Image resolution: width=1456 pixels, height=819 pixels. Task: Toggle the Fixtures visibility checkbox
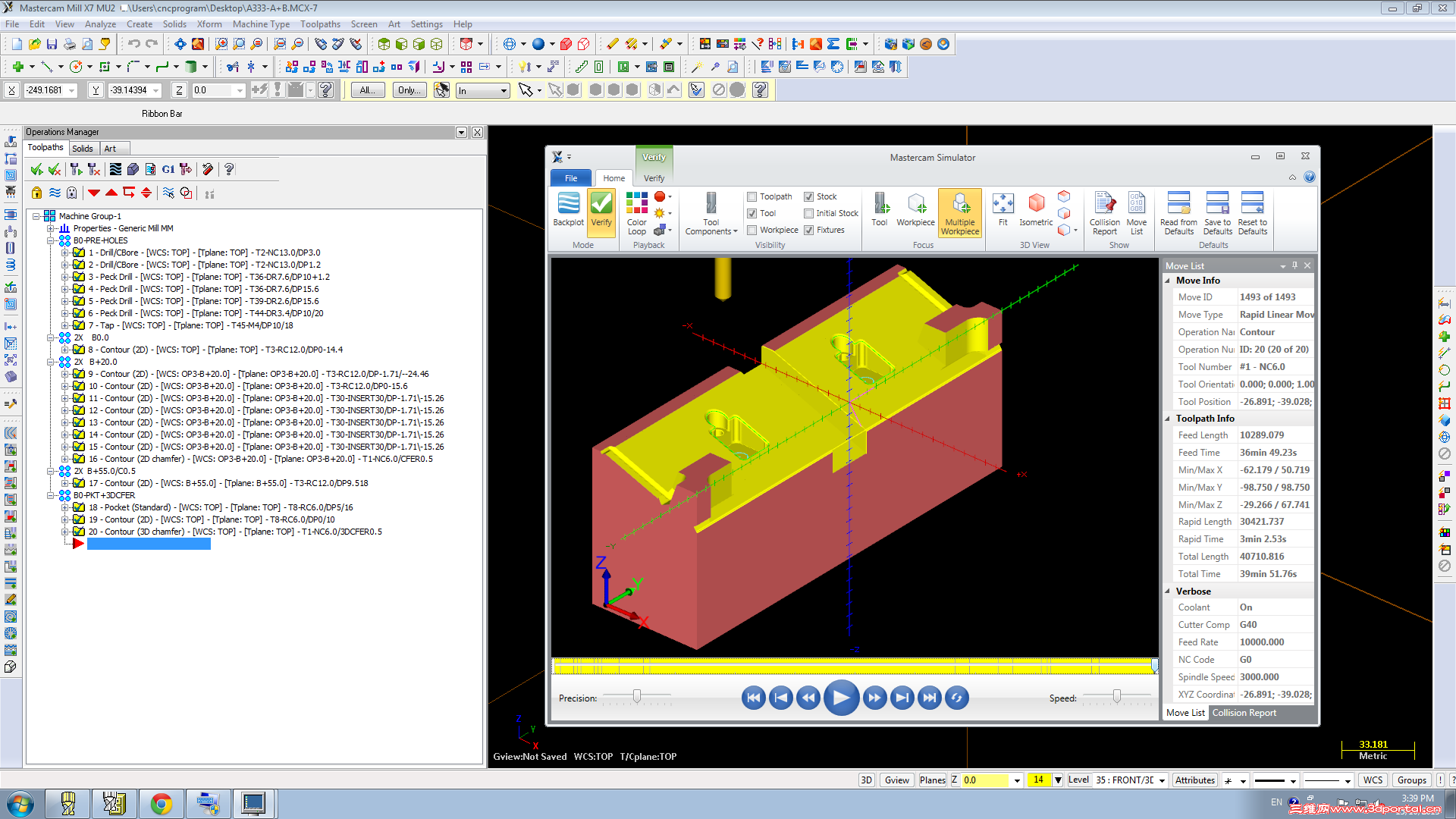pos(808,230)
